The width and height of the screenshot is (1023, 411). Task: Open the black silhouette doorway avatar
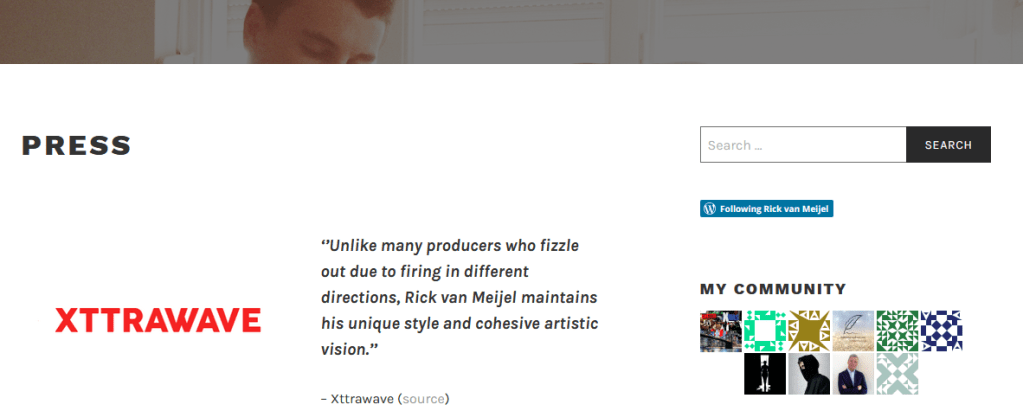click(x=765, y=374)
